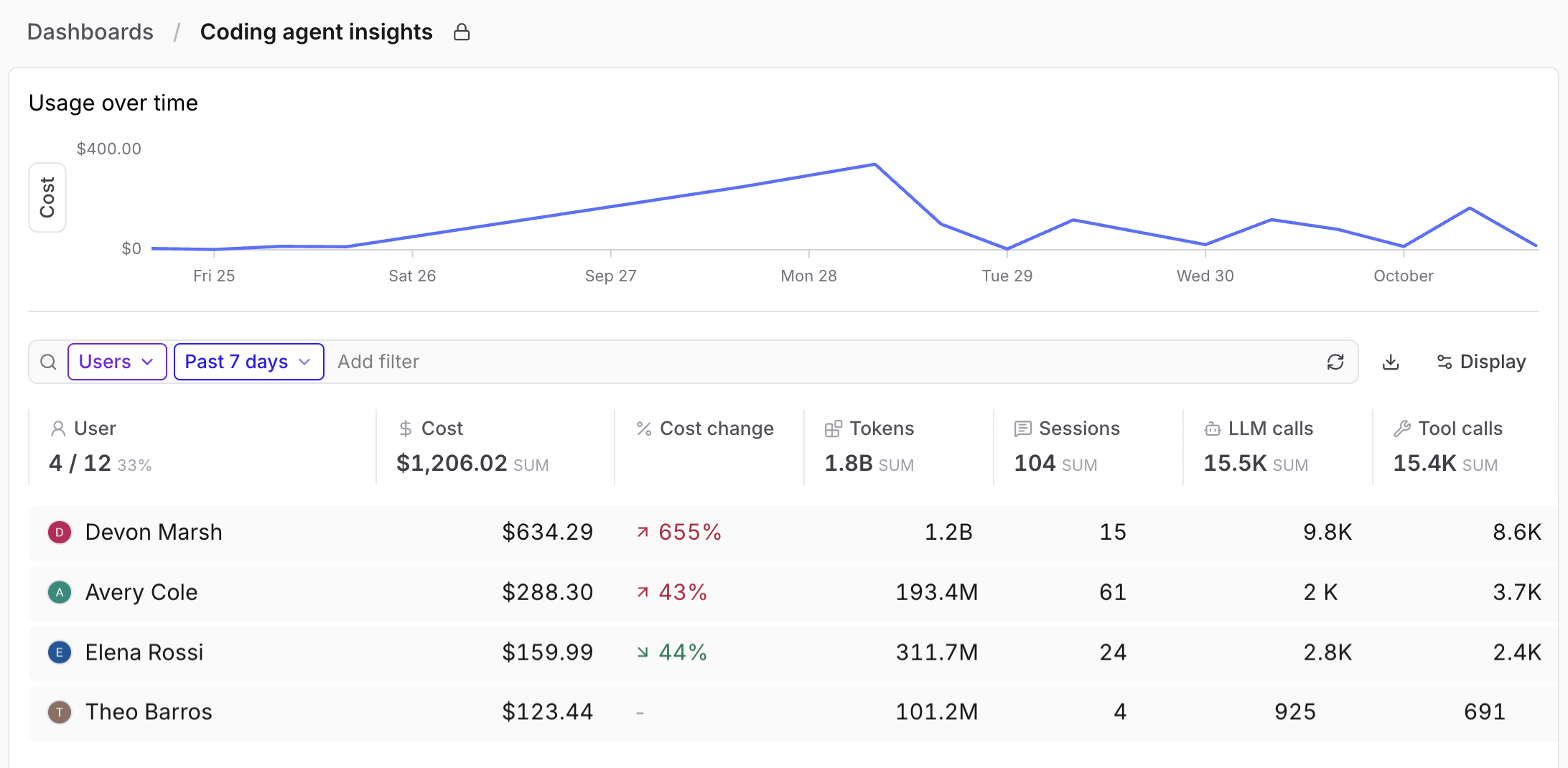Refresh the table with the reload icon

click(x=1335, y=362)
